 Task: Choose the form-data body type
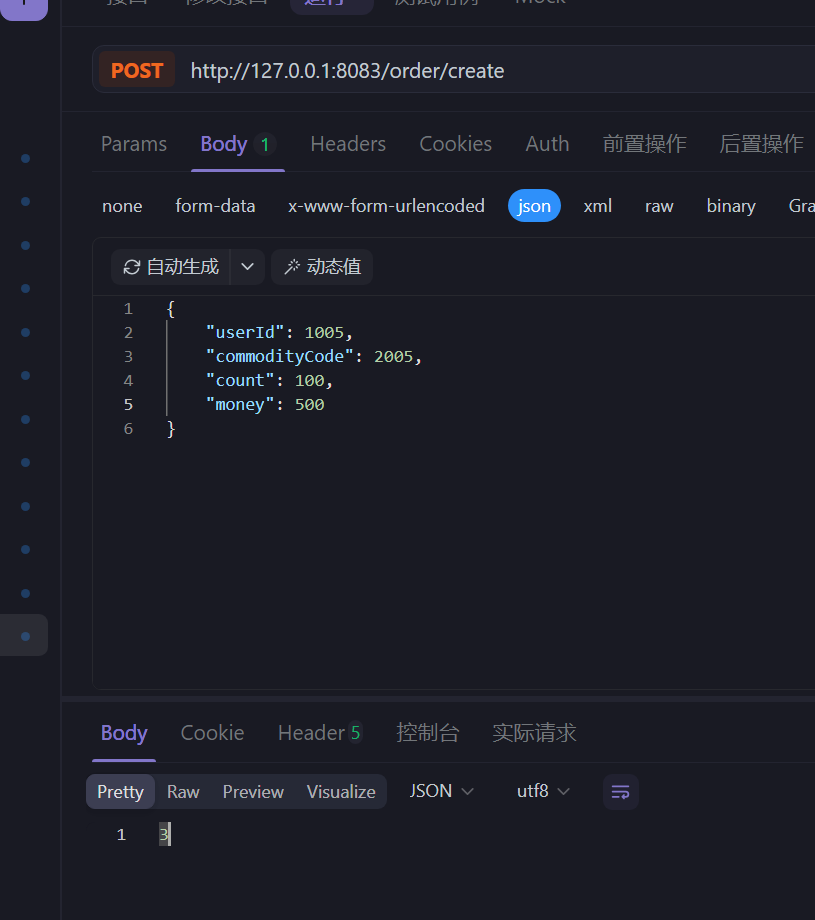click(215, 206)
